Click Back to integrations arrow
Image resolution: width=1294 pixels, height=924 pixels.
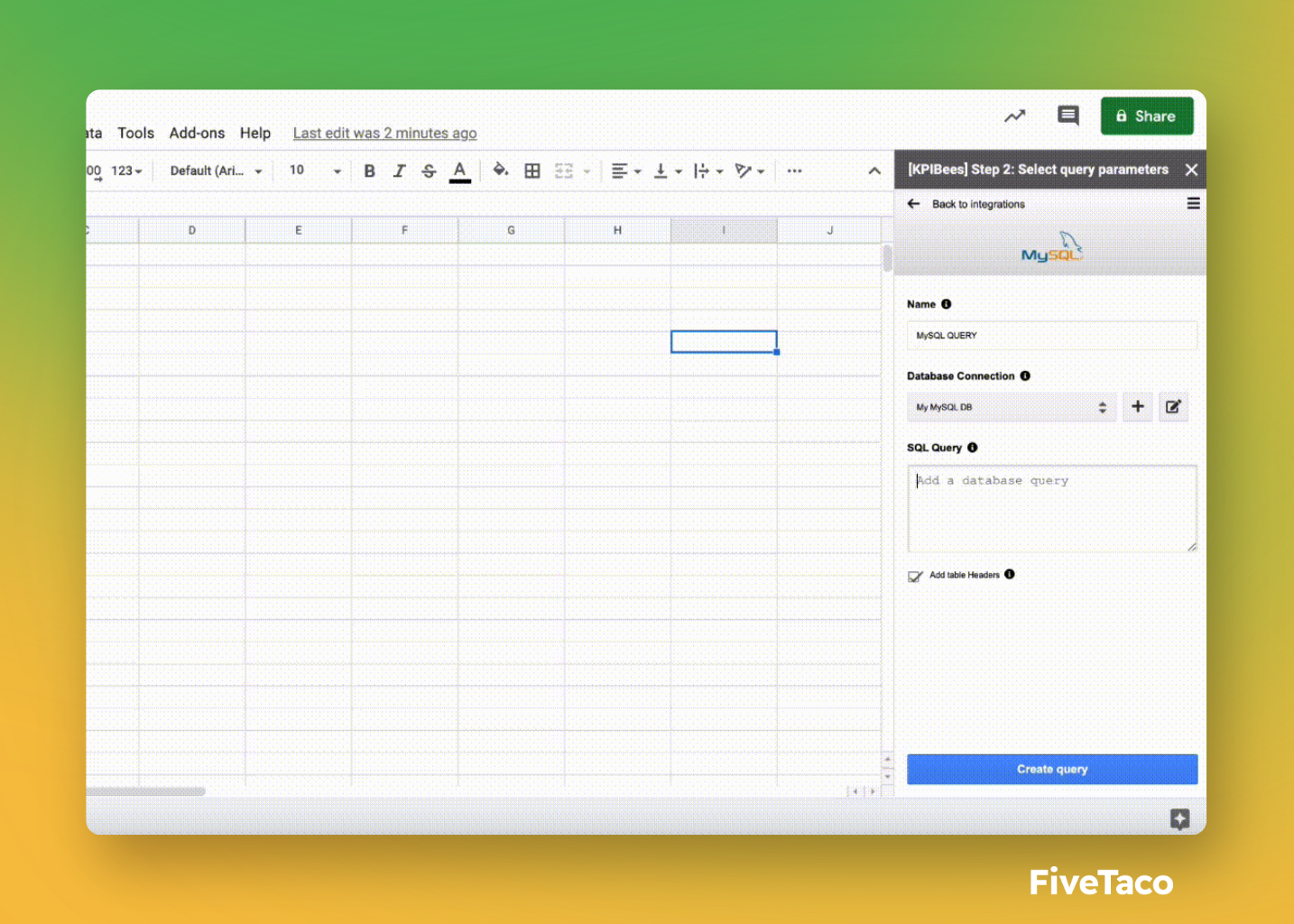click(913, 204)
